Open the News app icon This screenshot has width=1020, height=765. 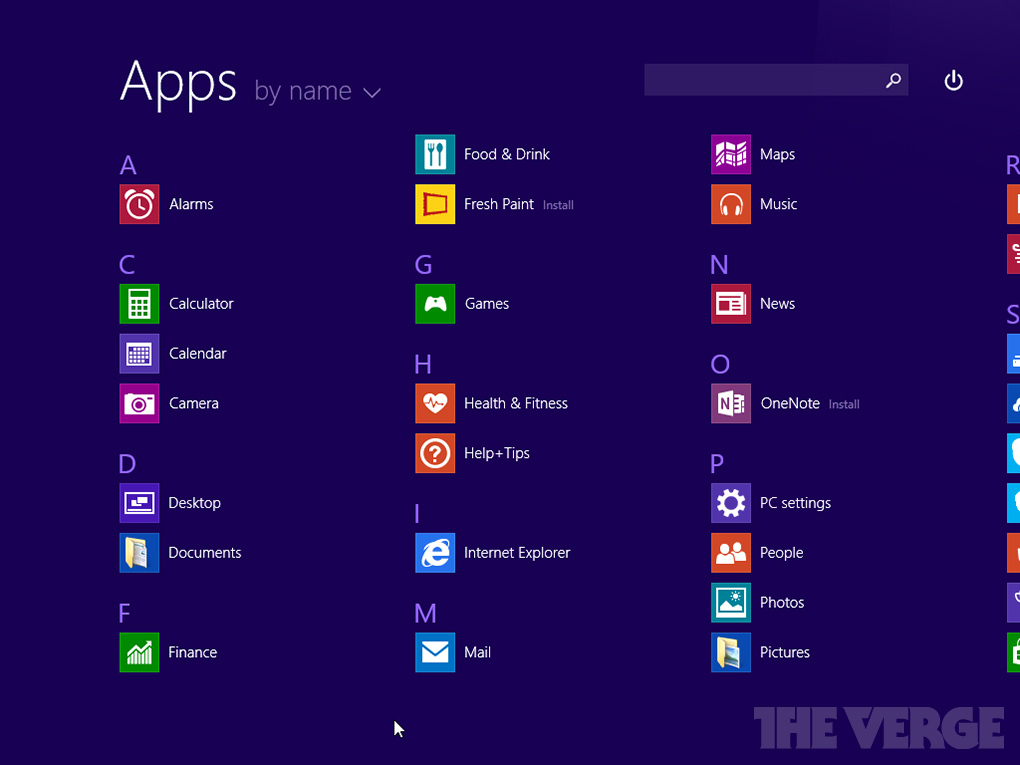click(731, 304)
